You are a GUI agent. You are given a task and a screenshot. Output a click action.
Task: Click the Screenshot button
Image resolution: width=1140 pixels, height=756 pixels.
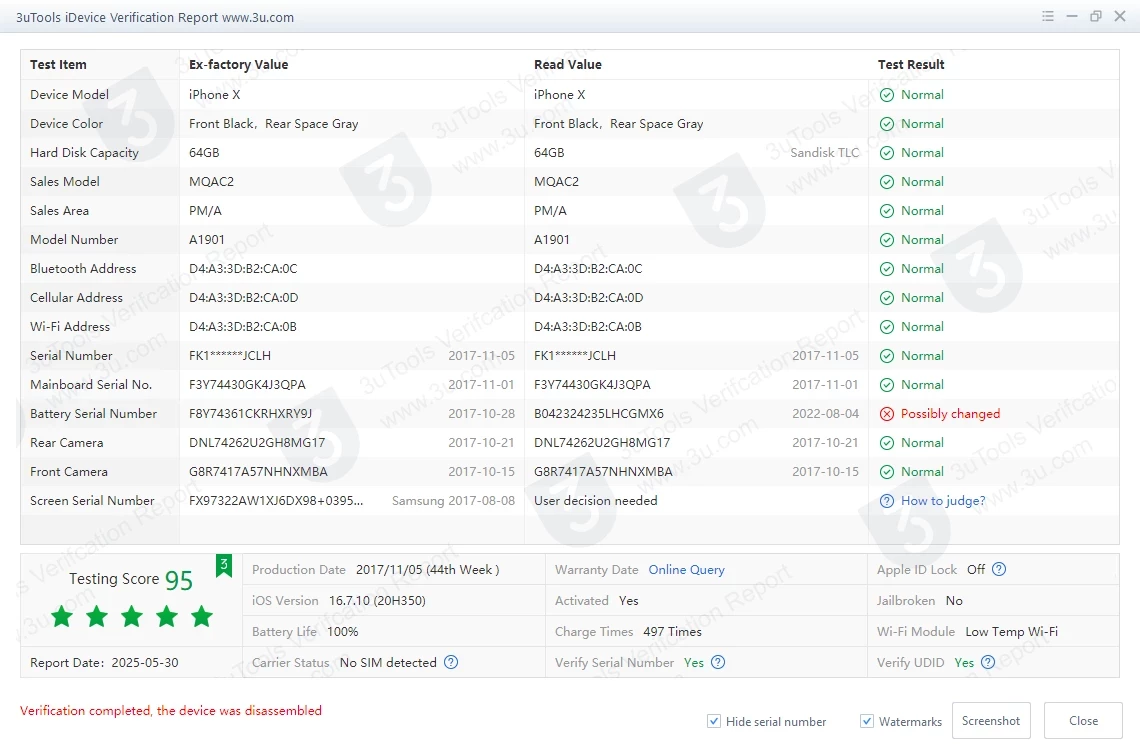click(991, 720)
